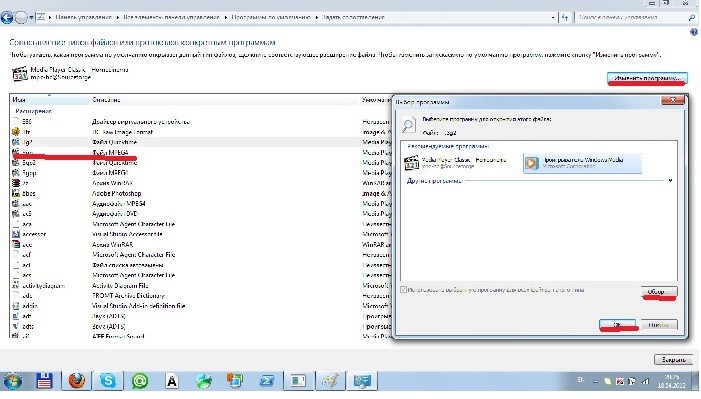Click the WinRAR icon of the .ace row
This screenshot has height=399, width=701.
[16, 245]
